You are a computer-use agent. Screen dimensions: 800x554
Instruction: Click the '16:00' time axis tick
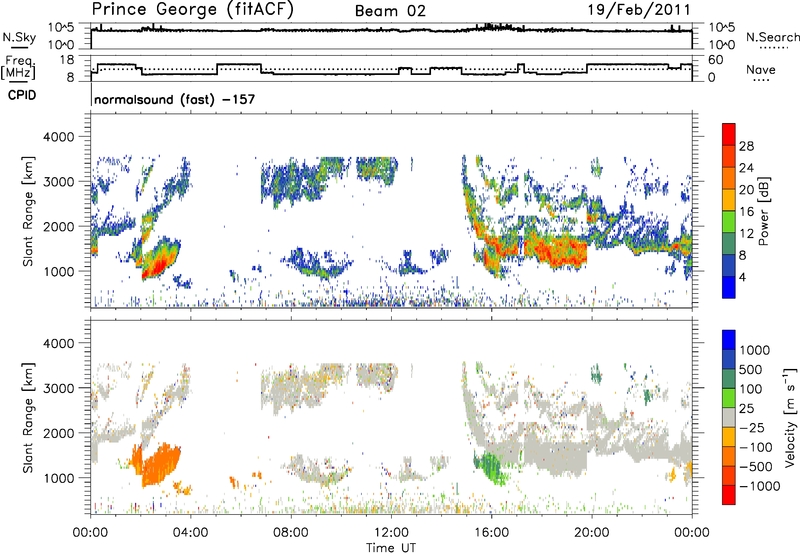click(491, 533)
